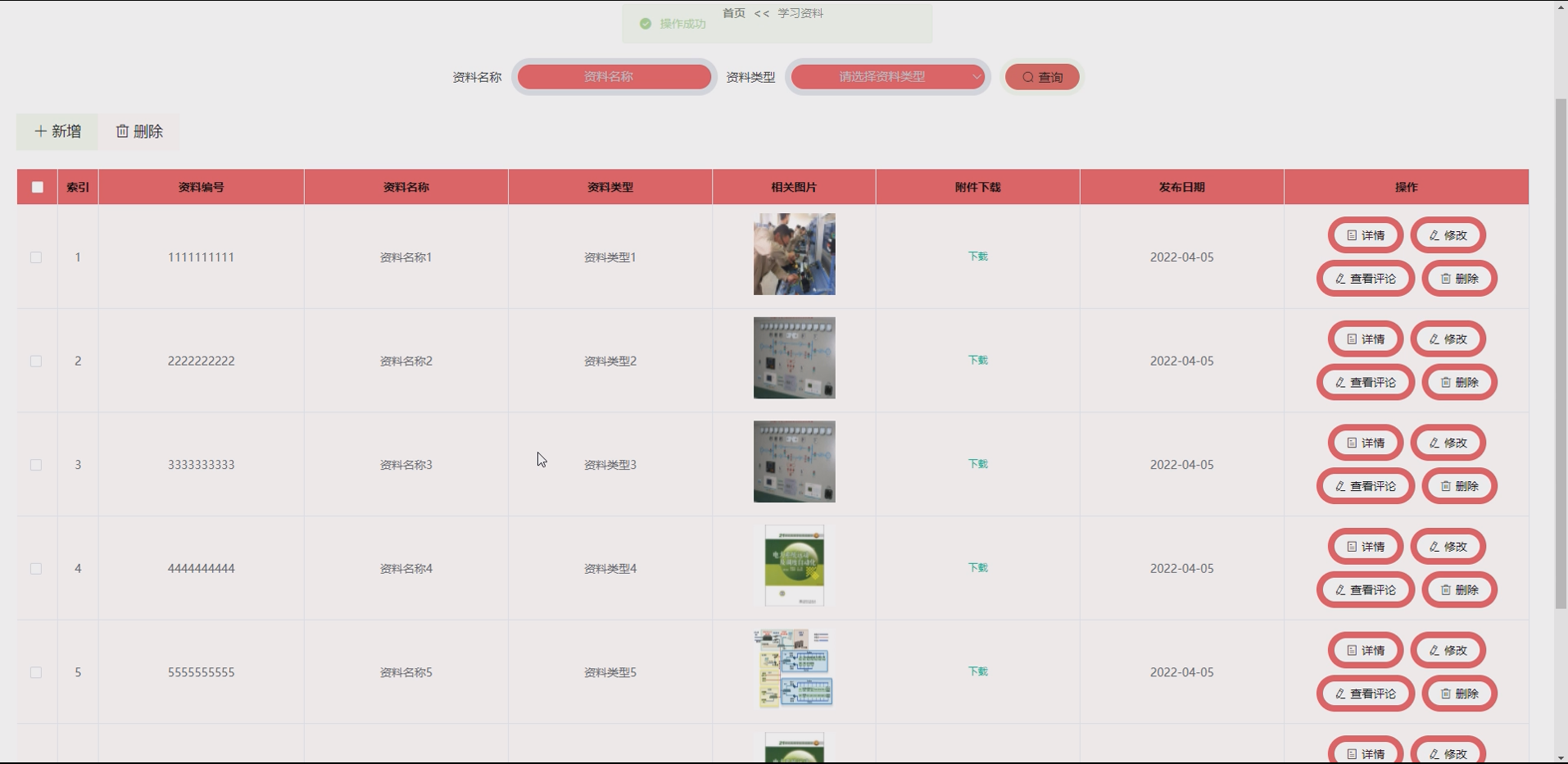Screen dimensions: 1568x764
Task: Click 修改 for 资料名称2
Action: [1448, 339]
